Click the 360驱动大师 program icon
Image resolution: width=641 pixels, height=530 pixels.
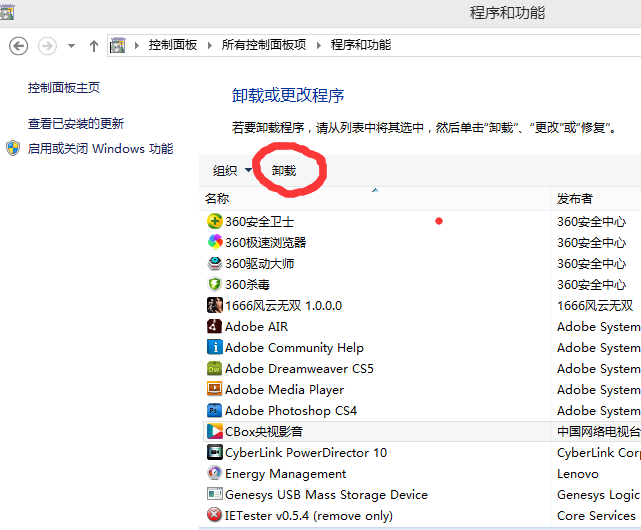215,263
